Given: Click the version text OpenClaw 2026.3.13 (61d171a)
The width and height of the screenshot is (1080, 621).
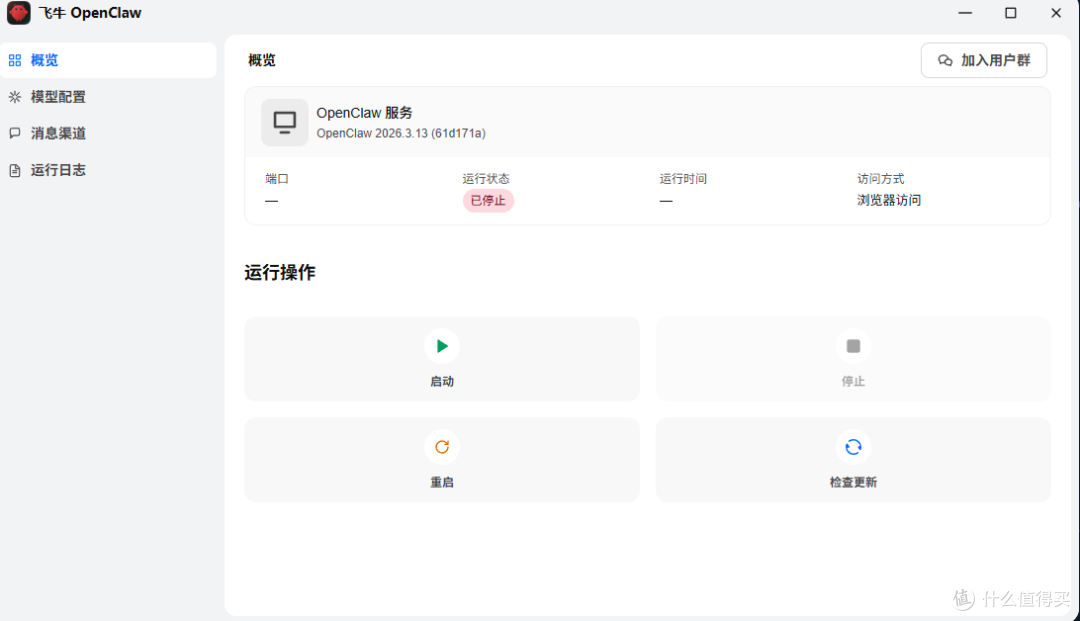Looking at the screenshot, I should click(x=401, y=134).
